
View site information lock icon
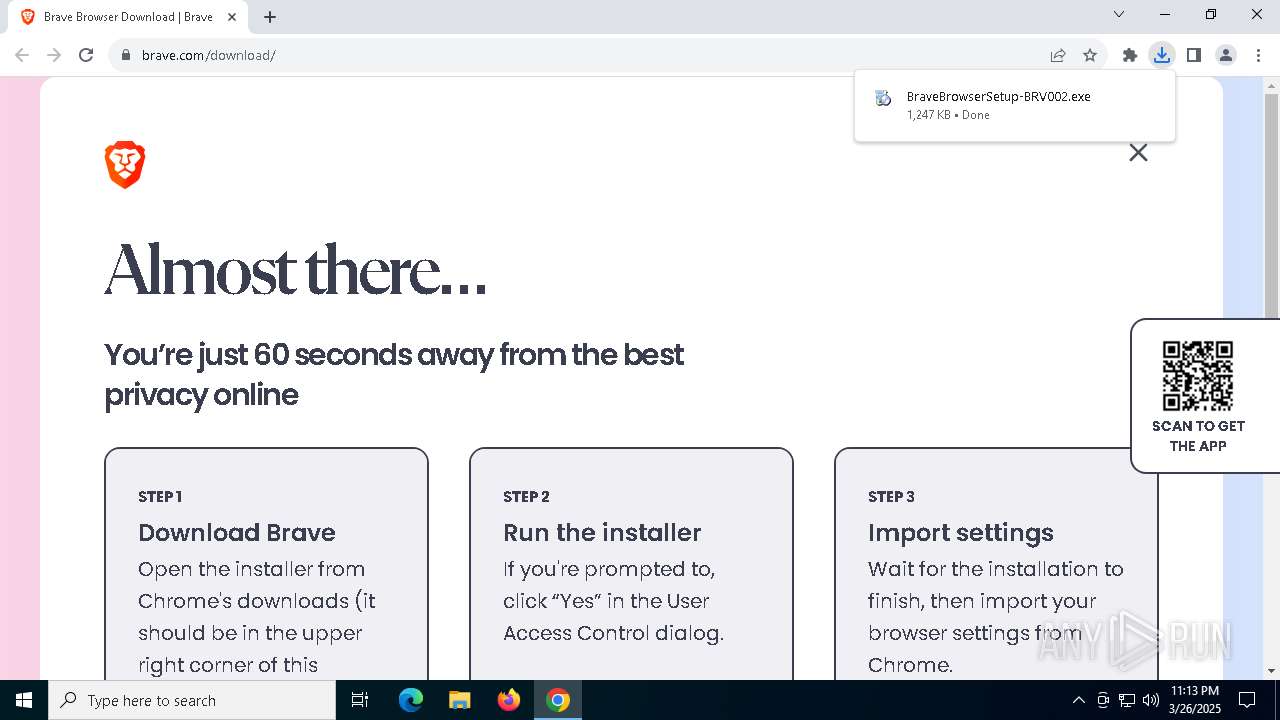click(125, 55)
